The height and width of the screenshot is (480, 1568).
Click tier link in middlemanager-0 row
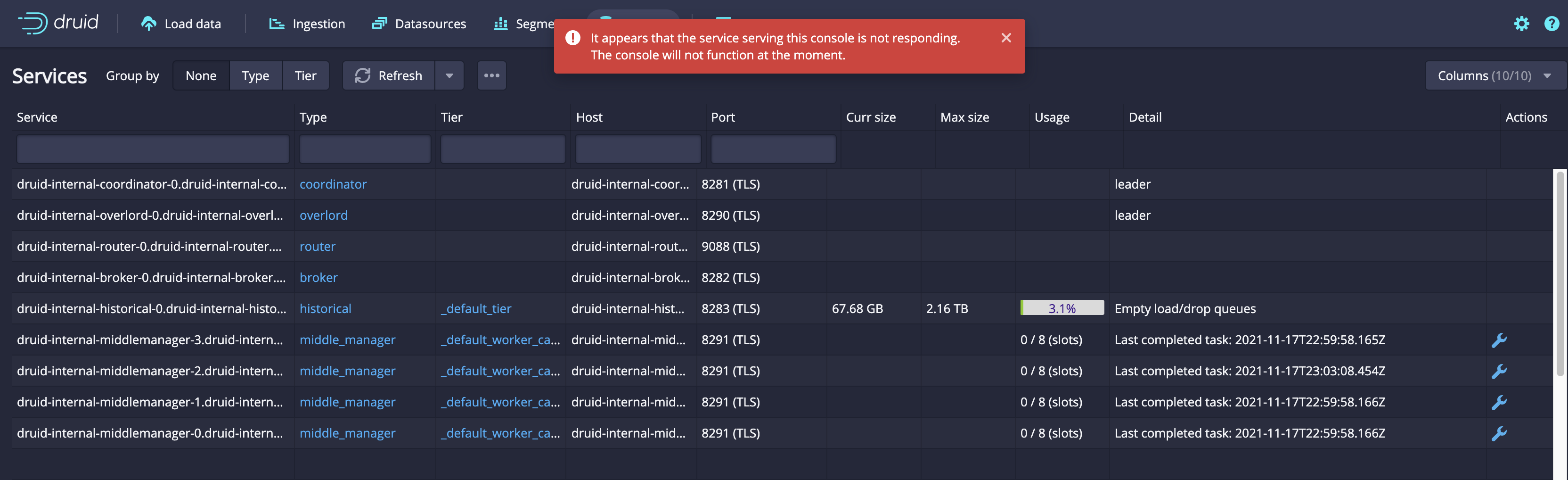(500, 433)
